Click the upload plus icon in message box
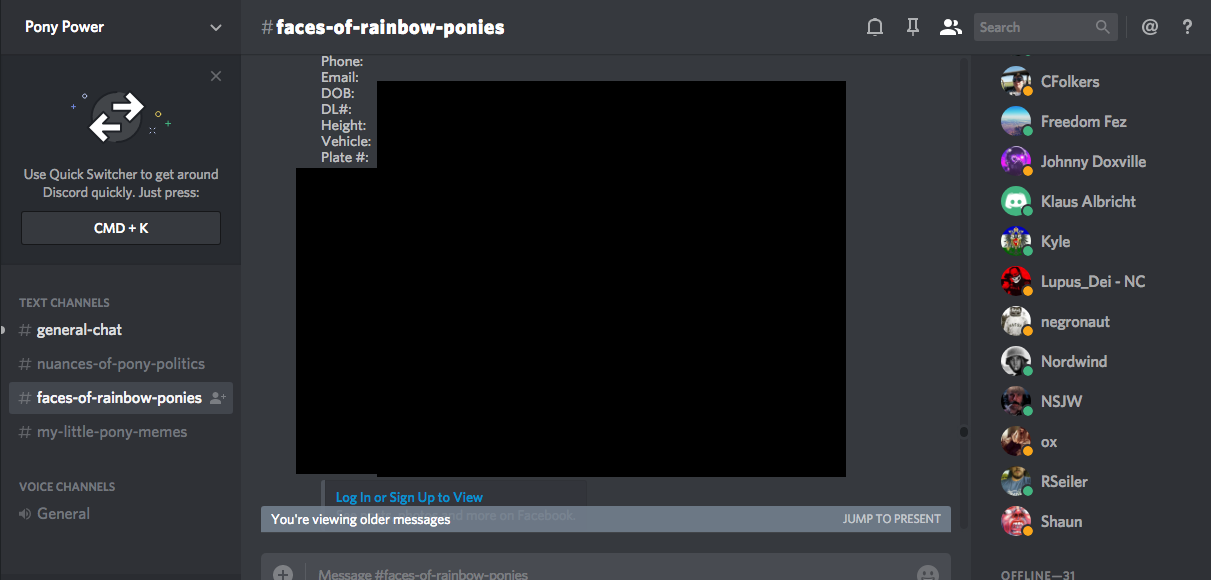 283,573
